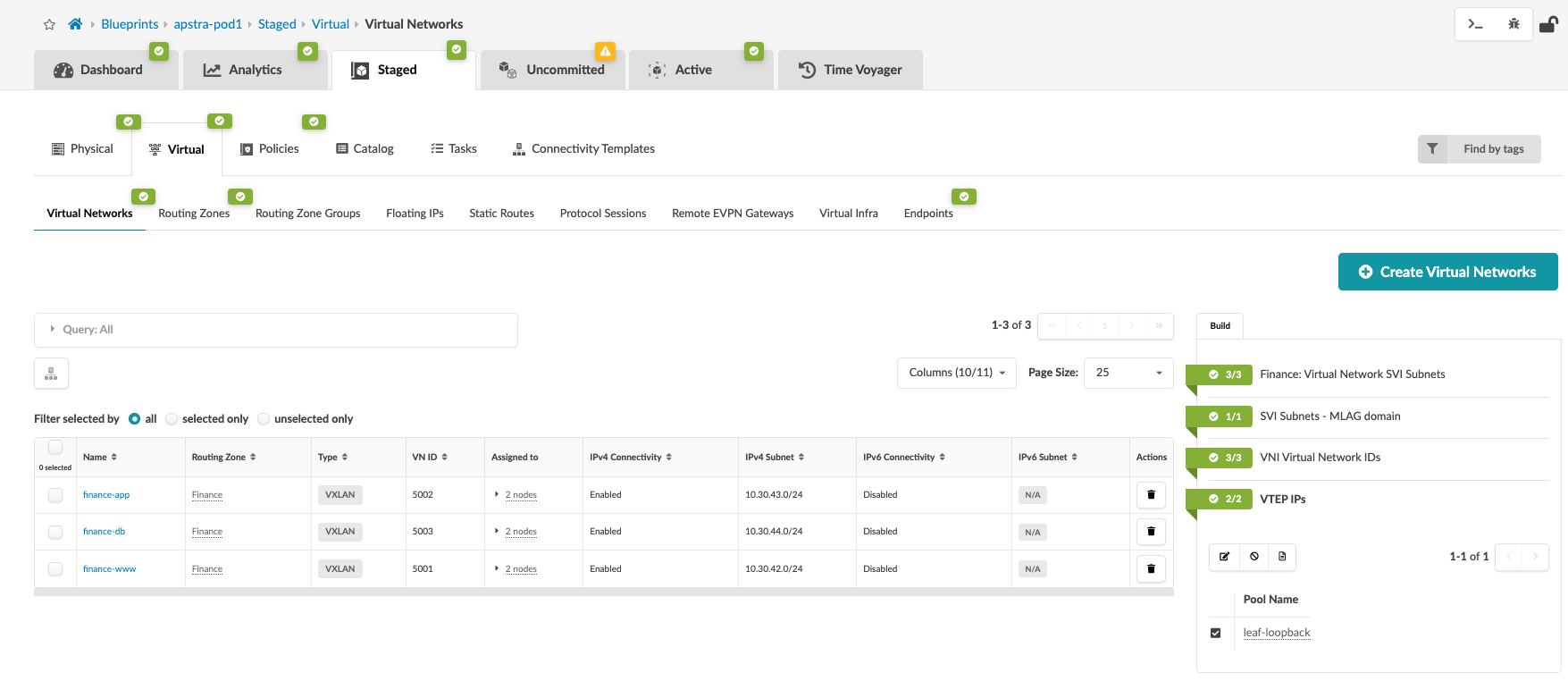Select the 'all' filter radio button

(135, 418)
